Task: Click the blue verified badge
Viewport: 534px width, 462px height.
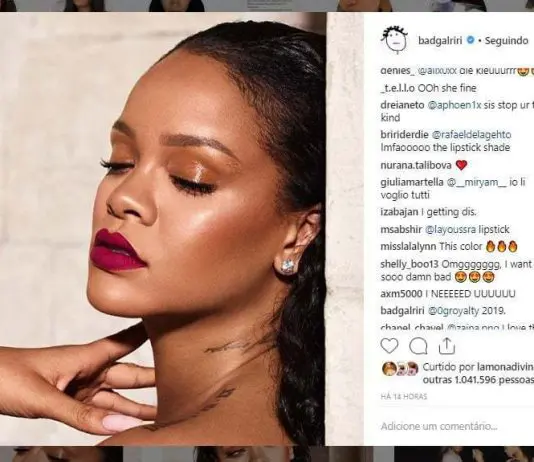Action: coord(470,40)
